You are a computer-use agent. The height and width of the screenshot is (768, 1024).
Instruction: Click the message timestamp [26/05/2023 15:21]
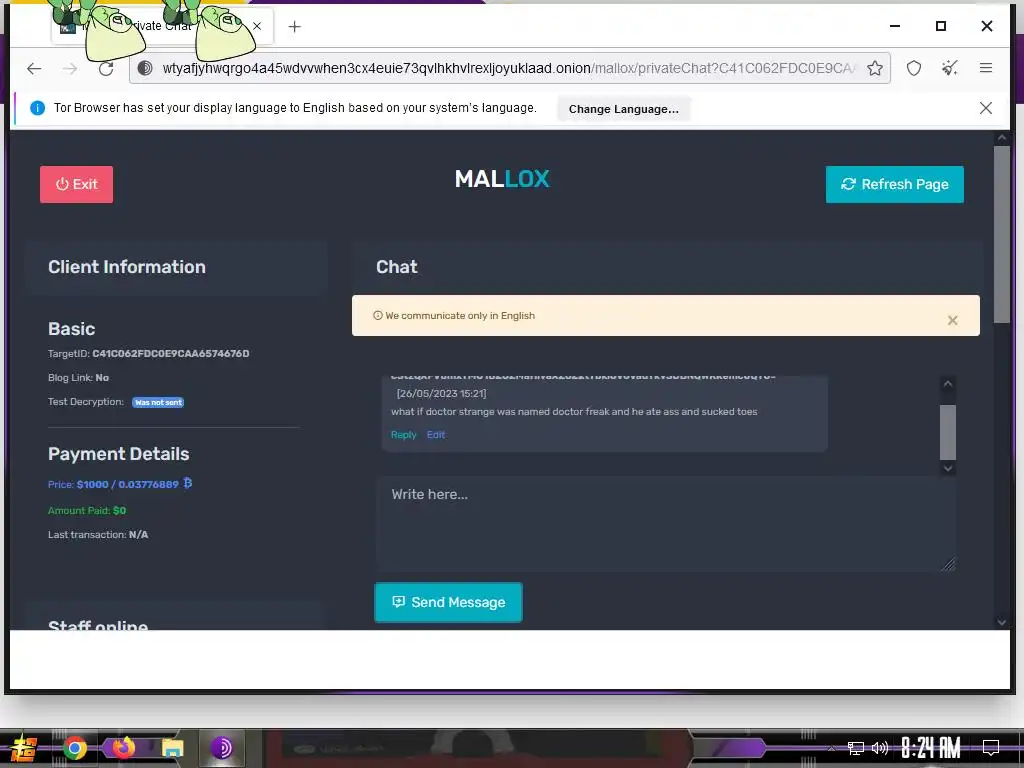pos(441,394)
